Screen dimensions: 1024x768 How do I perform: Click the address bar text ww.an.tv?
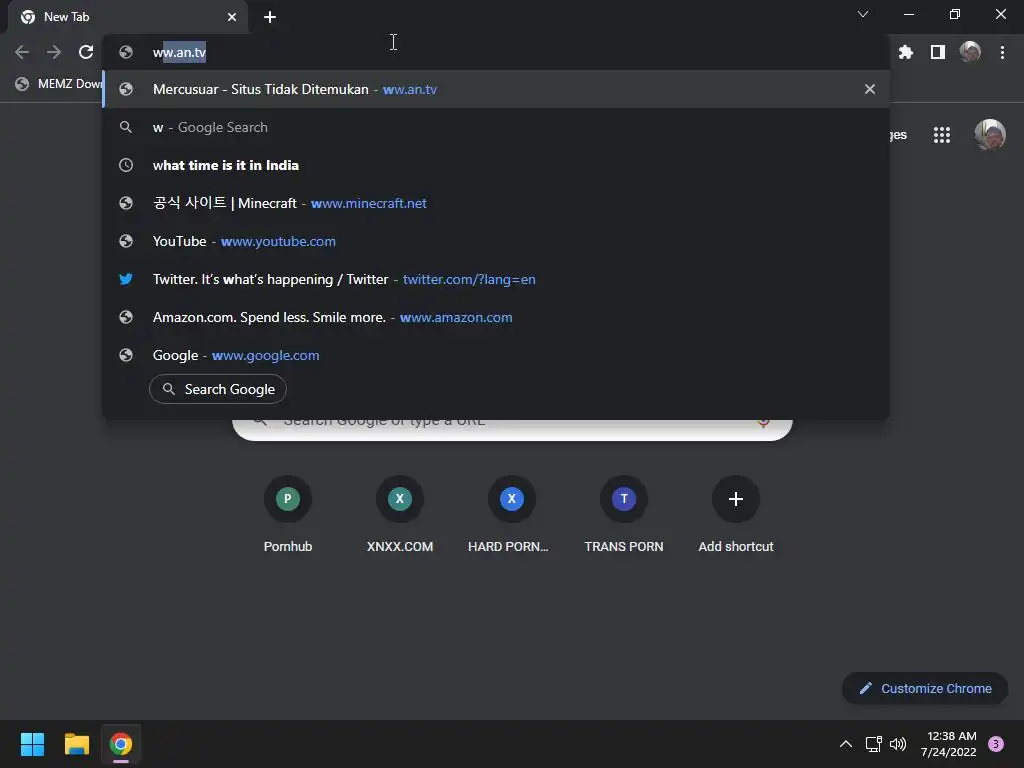point(180,52)
